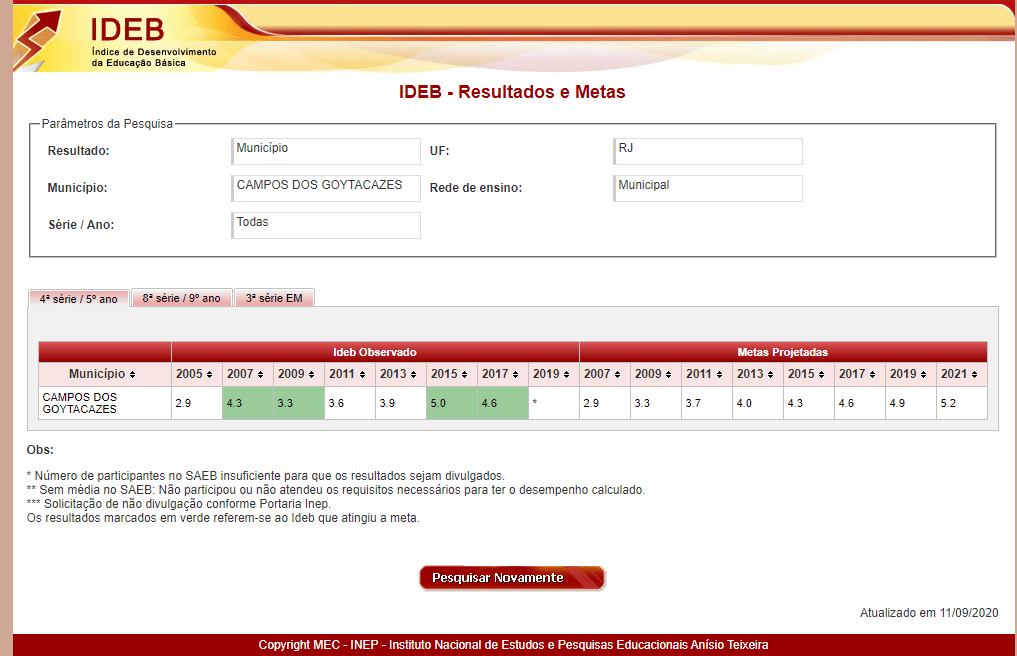This screenshot has height=656, width=1017.
Task: Click the CAMPOS DOS GOYTACAZES table row cell
Action: (x=104, y=403)
